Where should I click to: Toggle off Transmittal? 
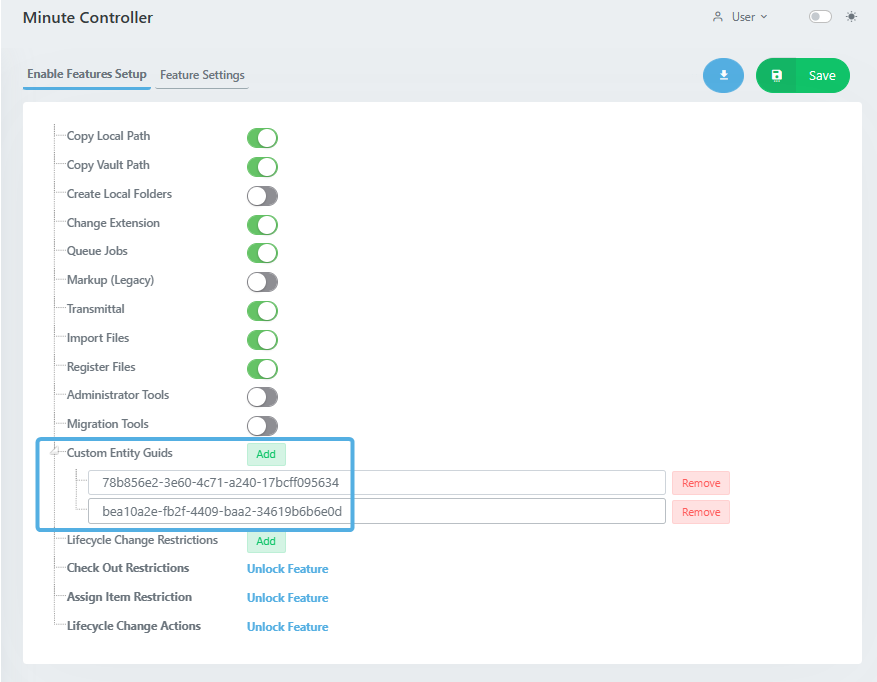(x=262, y=311)
